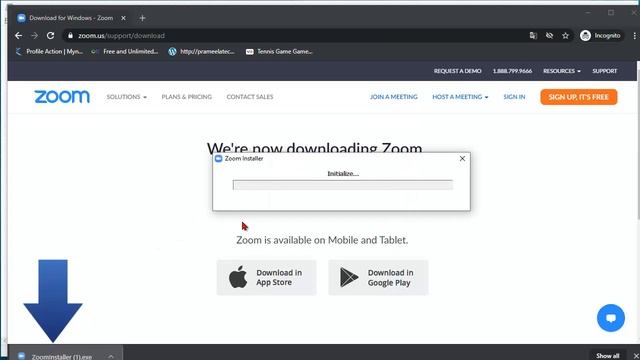Screen dimensions: 640x360
Task: Click the 1.888.799.9666 phone number
Action: click(512, 71)
